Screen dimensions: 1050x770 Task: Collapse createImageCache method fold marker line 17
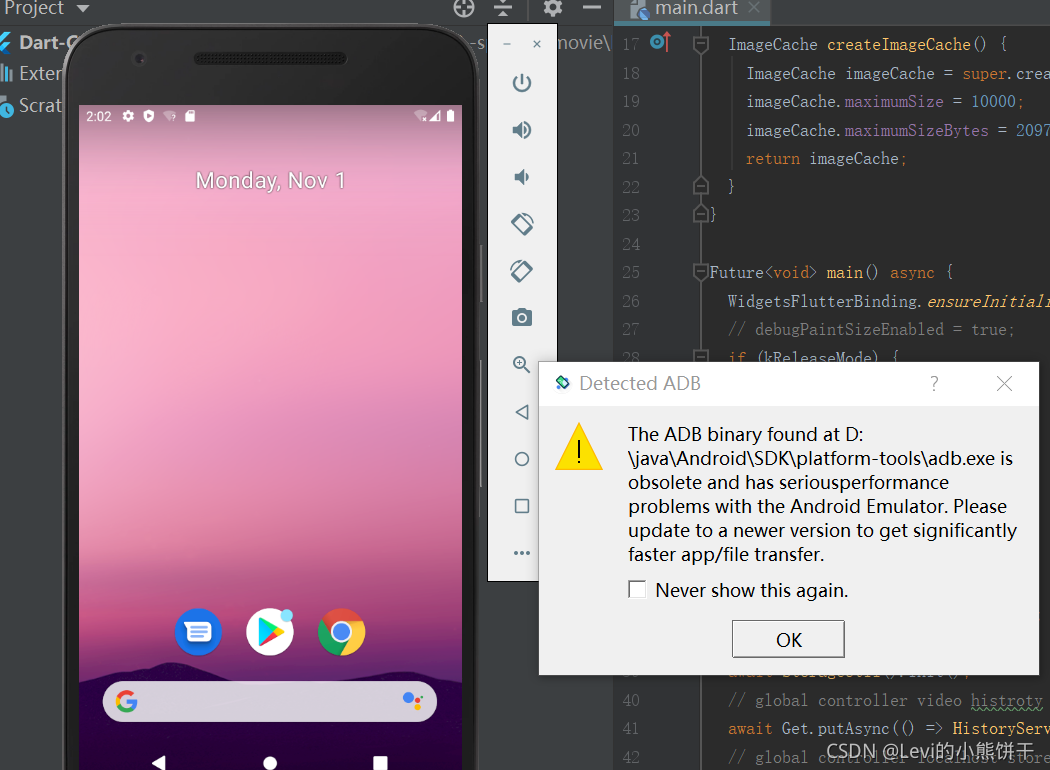pos(700,44)
